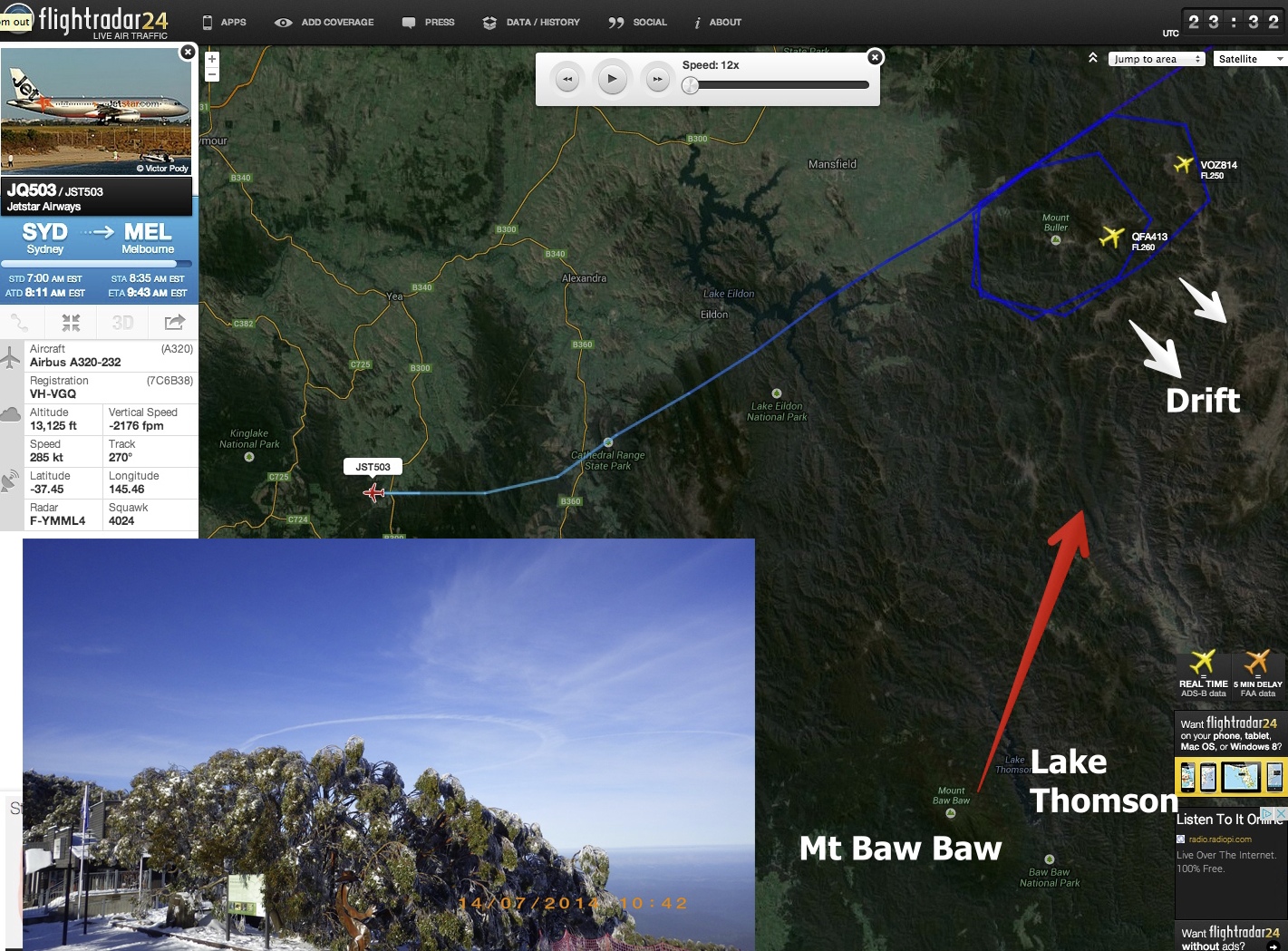
Task: Open ADD COVERAGE in top bar
Action: pyautogui.click(x=324, y=22)
